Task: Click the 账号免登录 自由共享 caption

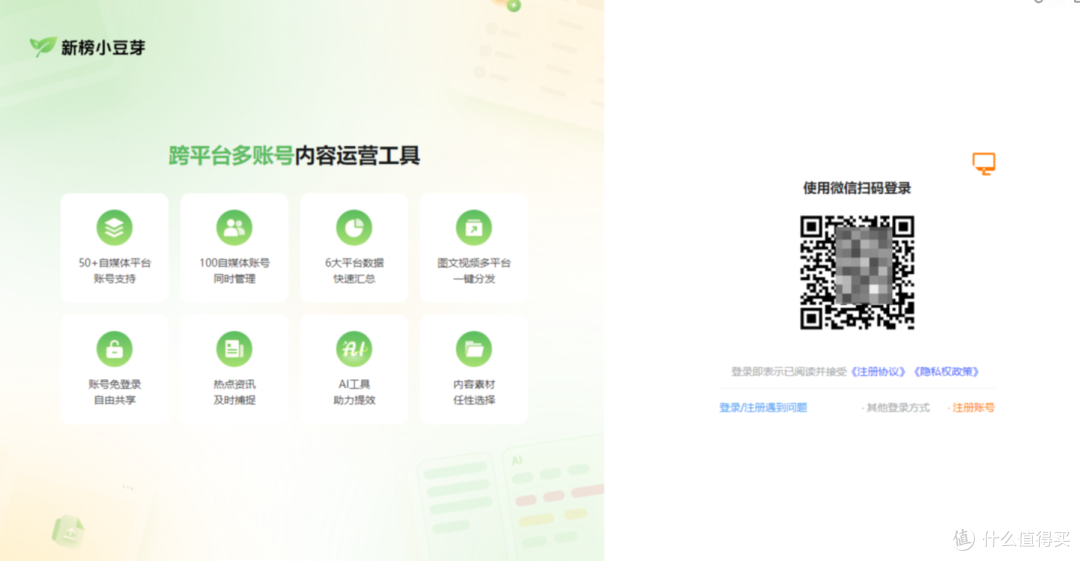Action: tap(114, 392)
